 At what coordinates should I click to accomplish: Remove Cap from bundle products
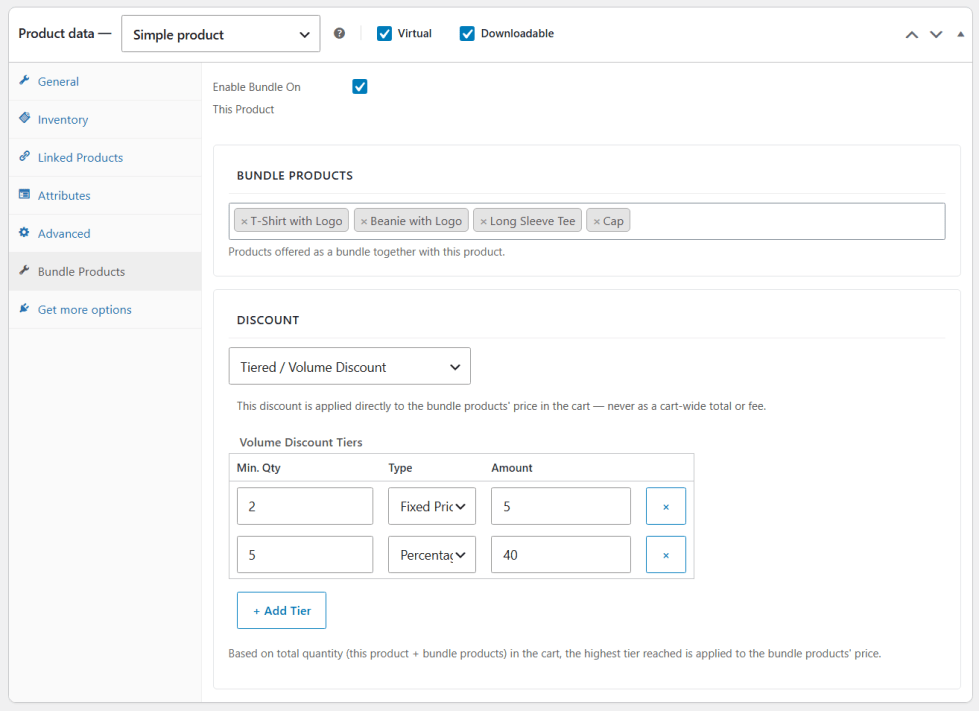(597, 222)
